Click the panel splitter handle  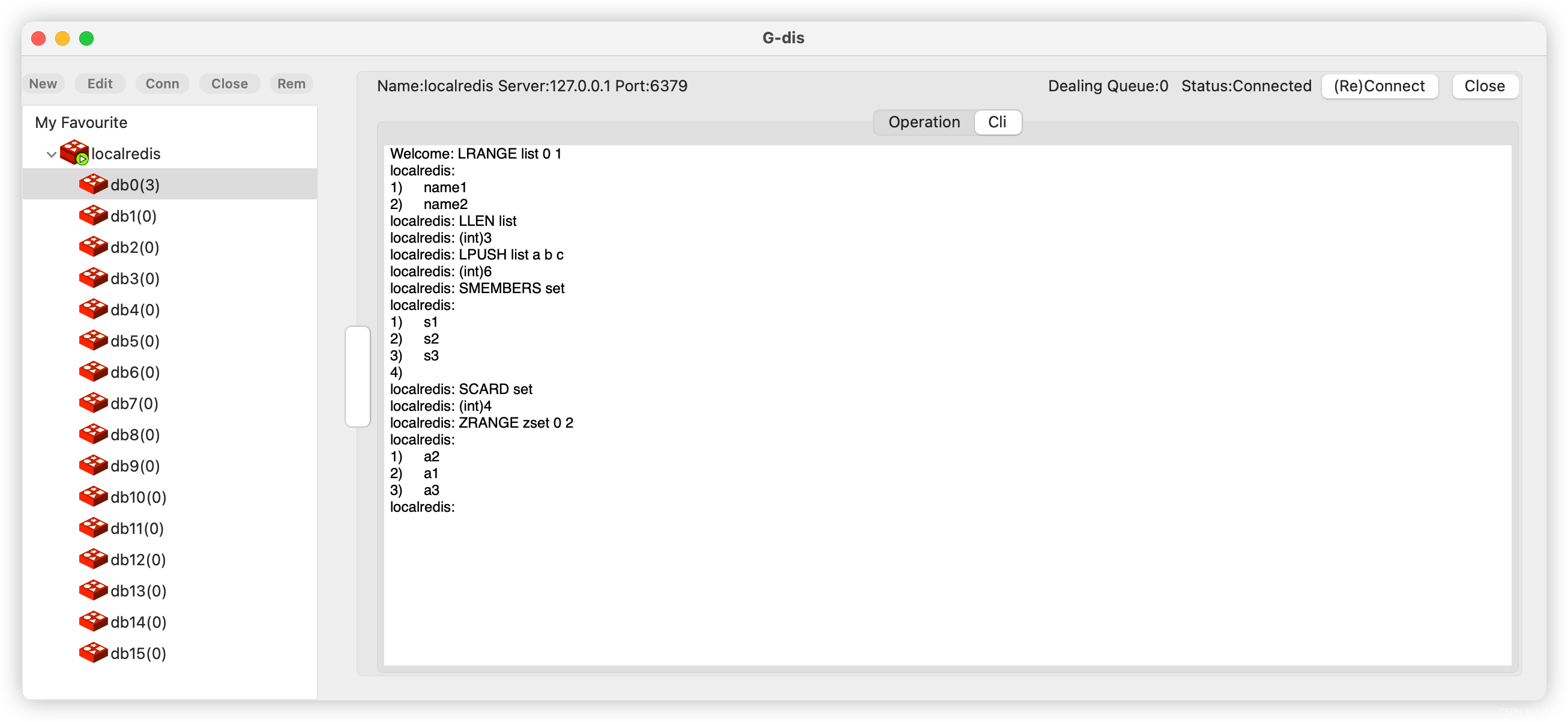point(358,377)
